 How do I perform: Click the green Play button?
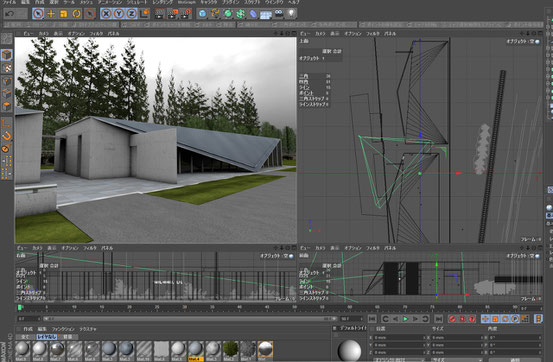pyautogui.click(x=405, y=319)
